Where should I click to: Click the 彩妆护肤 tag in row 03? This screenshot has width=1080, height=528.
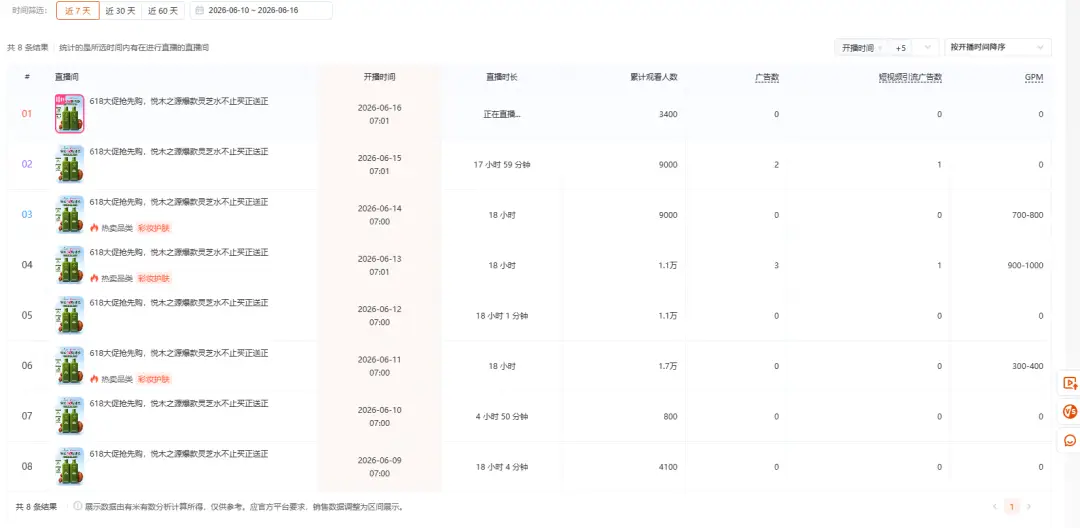(154, 228)
